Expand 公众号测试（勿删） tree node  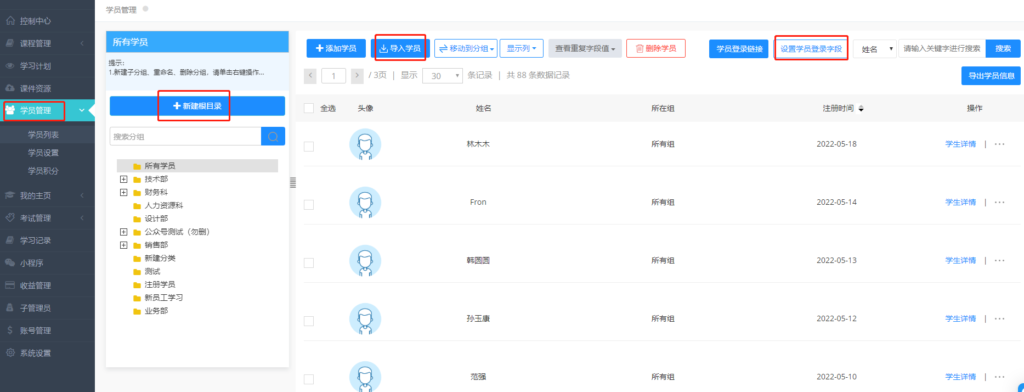(x=123, y=232)
